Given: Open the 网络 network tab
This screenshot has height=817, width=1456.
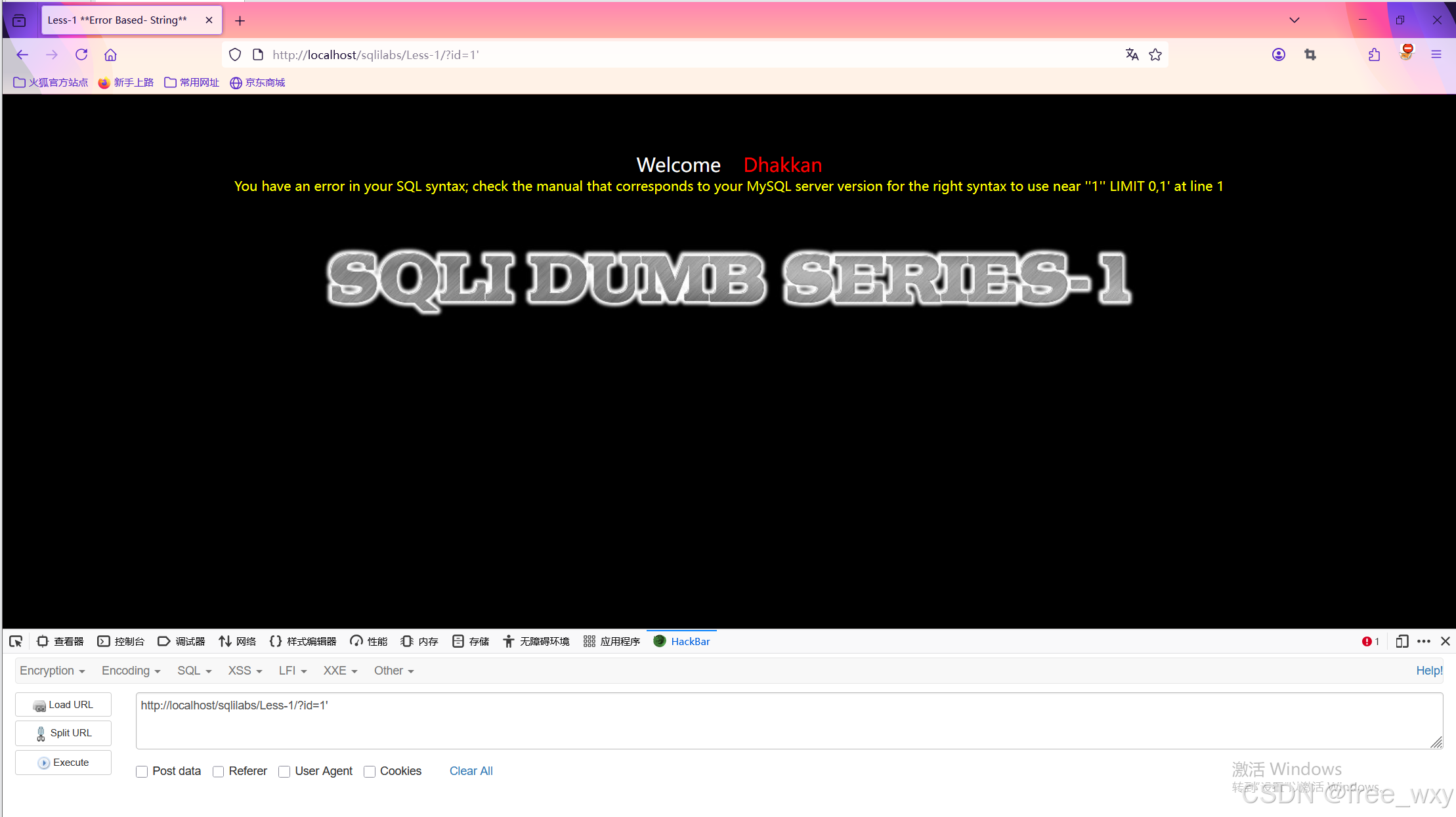Looking at the screenshot, I should (238, 641).
